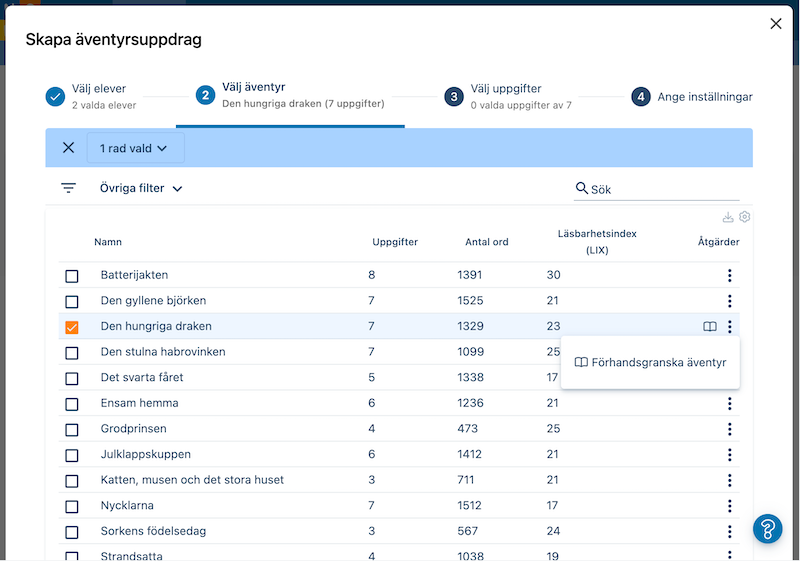Go to step 1 Välj elever
Image resolution: width=800 pixels, height=561 pixels.
click(x=90, y=96)
